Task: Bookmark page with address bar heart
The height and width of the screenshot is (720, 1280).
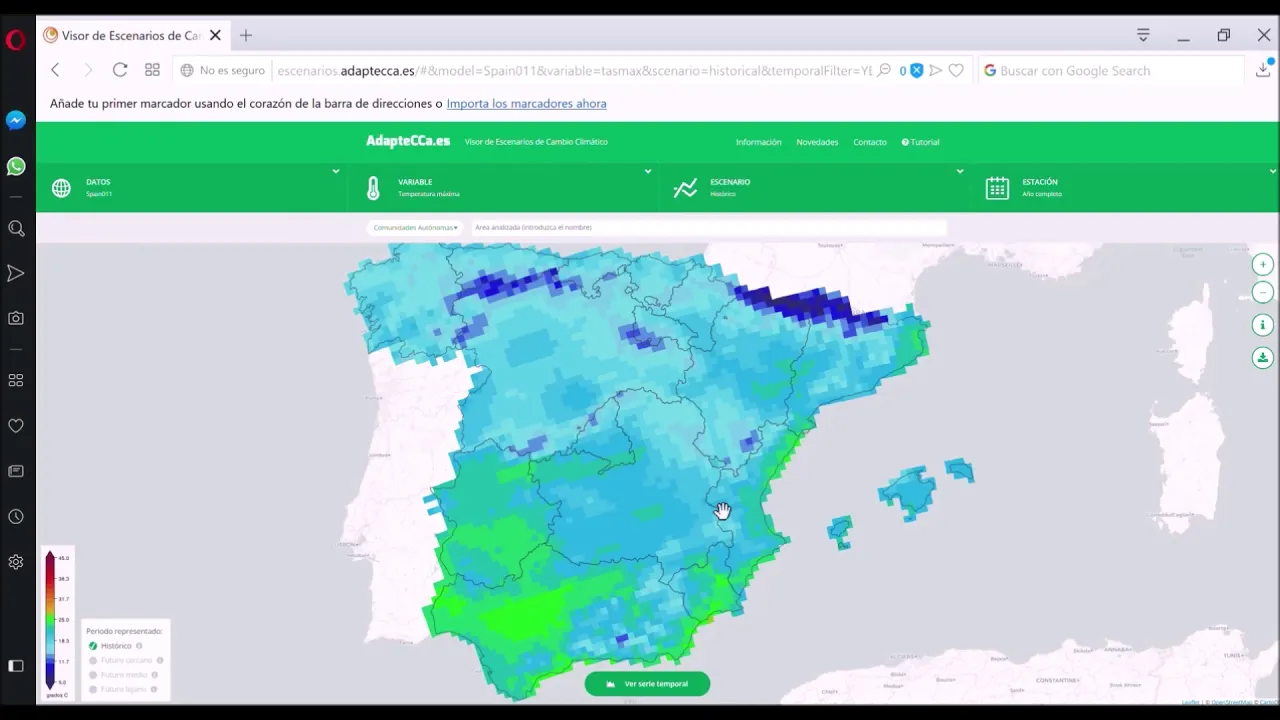Action: [x=956, y=70]
